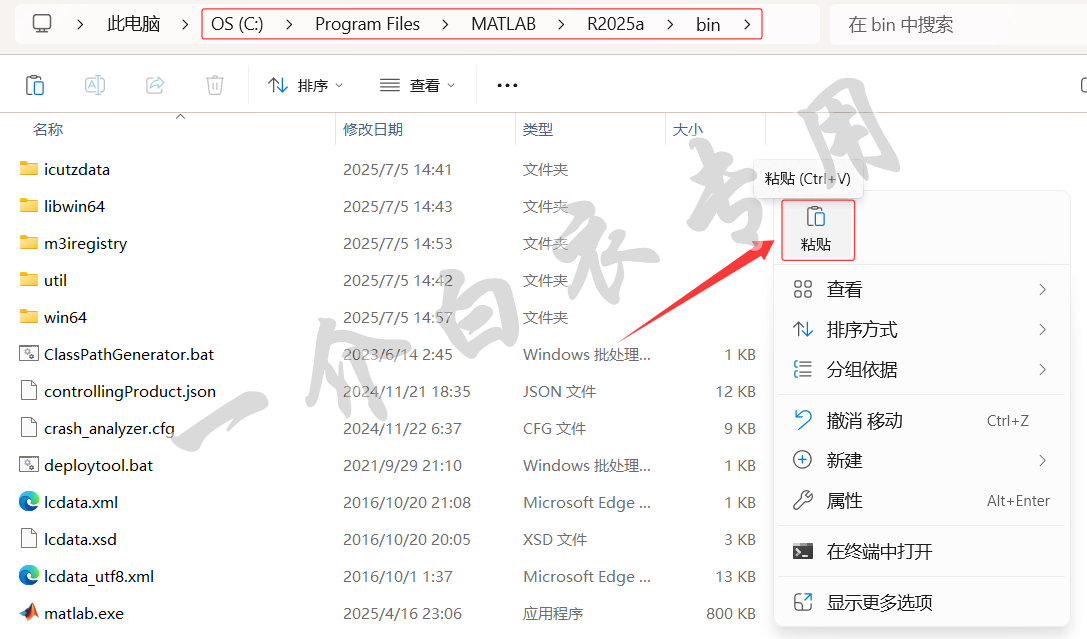Image resolution: width=1087 pixels, height=639 pixels.
Task: Select the lcdata_utf8.xml file name
Action: 98,577
